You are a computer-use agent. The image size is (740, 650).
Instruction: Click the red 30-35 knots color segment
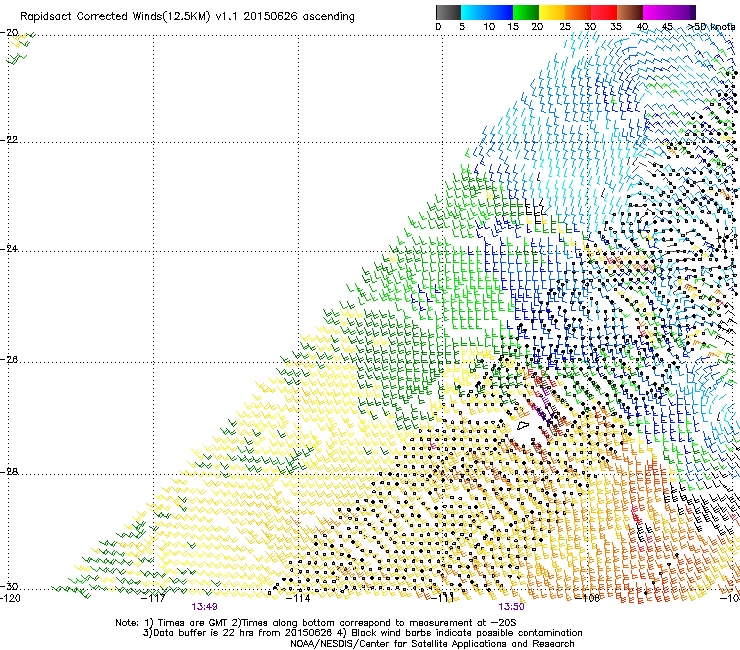point(604,12)
